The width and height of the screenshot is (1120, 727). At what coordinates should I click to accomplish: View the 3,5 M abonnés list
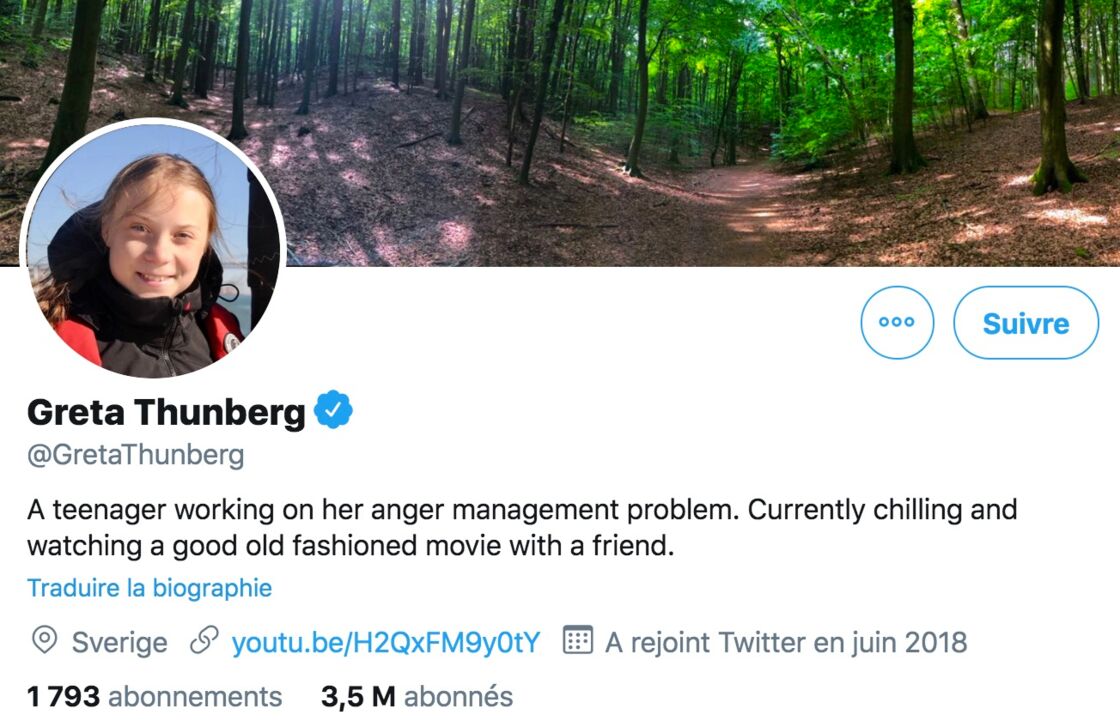pyautogui.click(x=417, y=696)
